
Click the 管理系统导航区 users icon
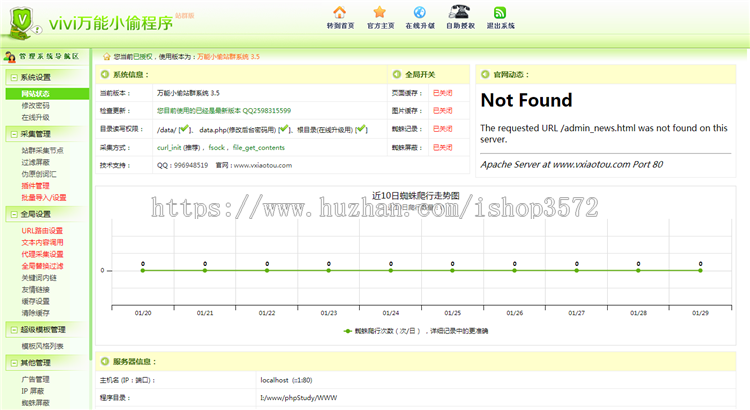click(9, 56)
